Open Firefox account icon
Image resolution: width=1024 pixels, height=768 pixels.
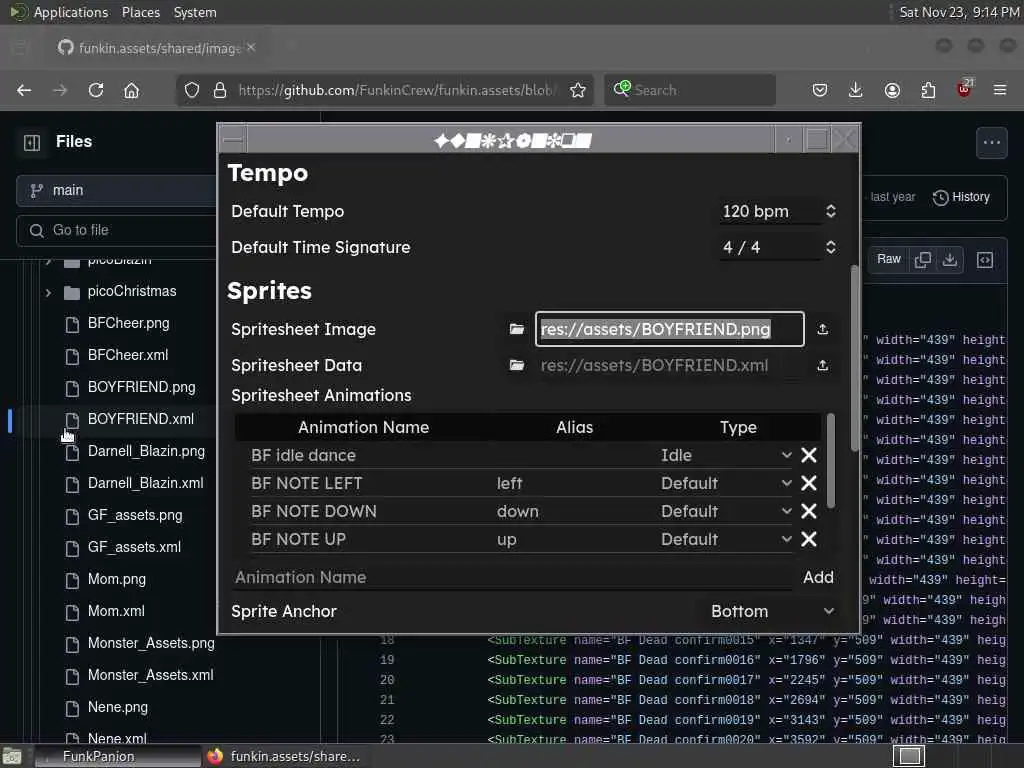[x=892, y=90]
